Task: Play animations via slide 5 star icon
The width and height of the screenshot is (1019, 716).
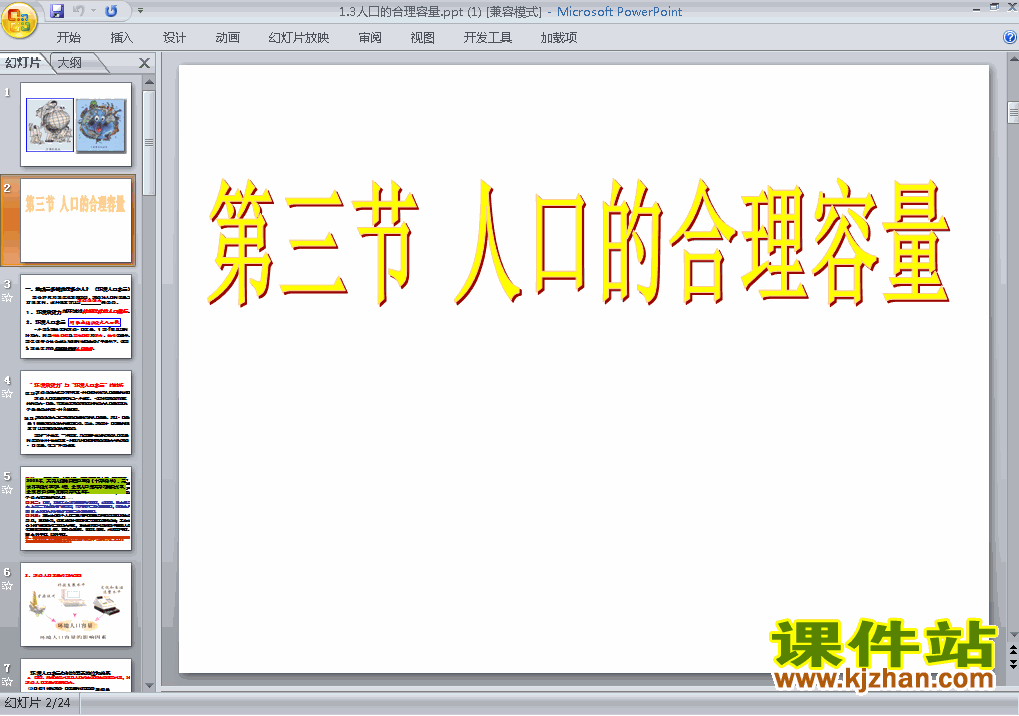Action: pyautogui.click(x=8, y=490)
